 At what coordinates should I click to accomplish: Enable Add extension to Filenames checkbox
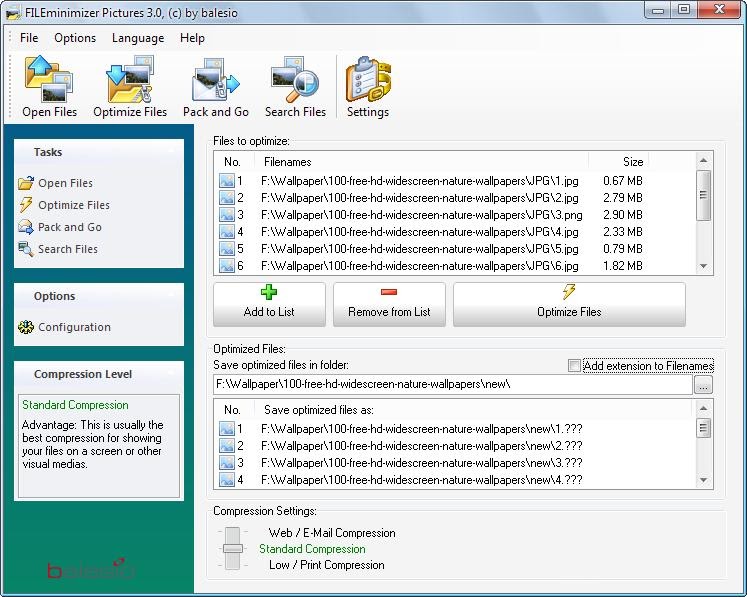(x=574, y=365)
